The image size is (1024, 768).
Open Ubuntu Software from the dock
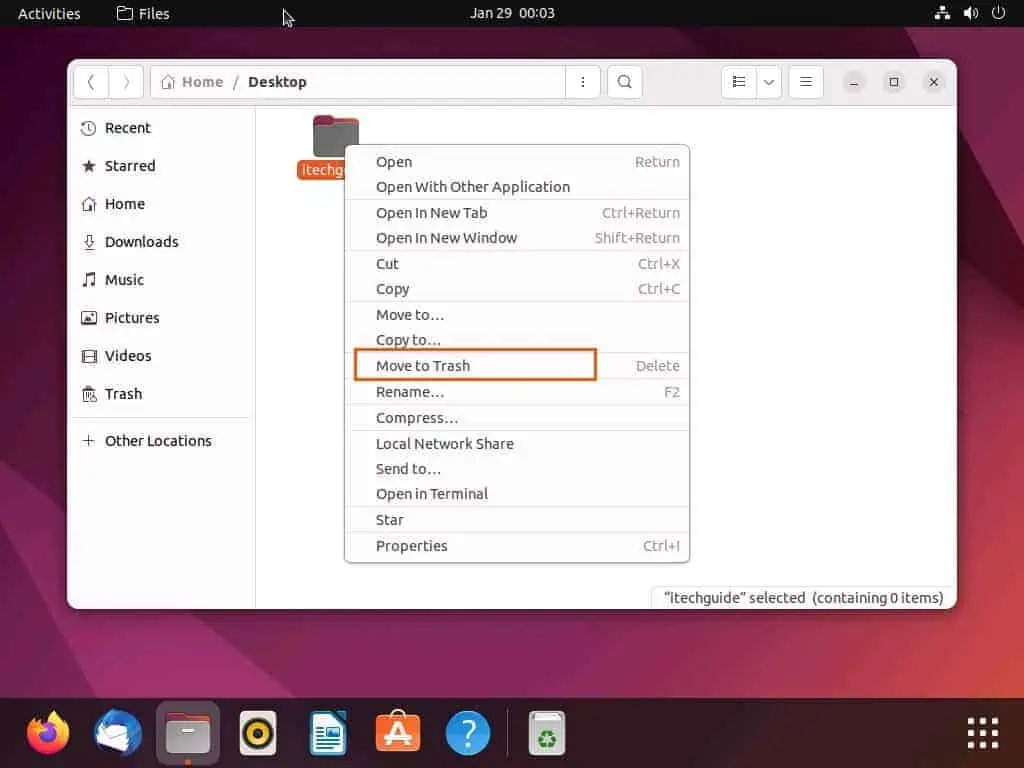(x=397, y=732)
